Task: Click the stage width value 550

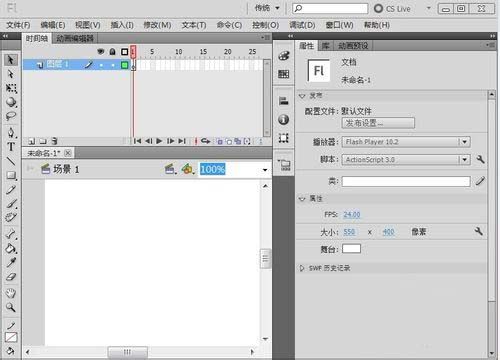Action: (349, 232)
